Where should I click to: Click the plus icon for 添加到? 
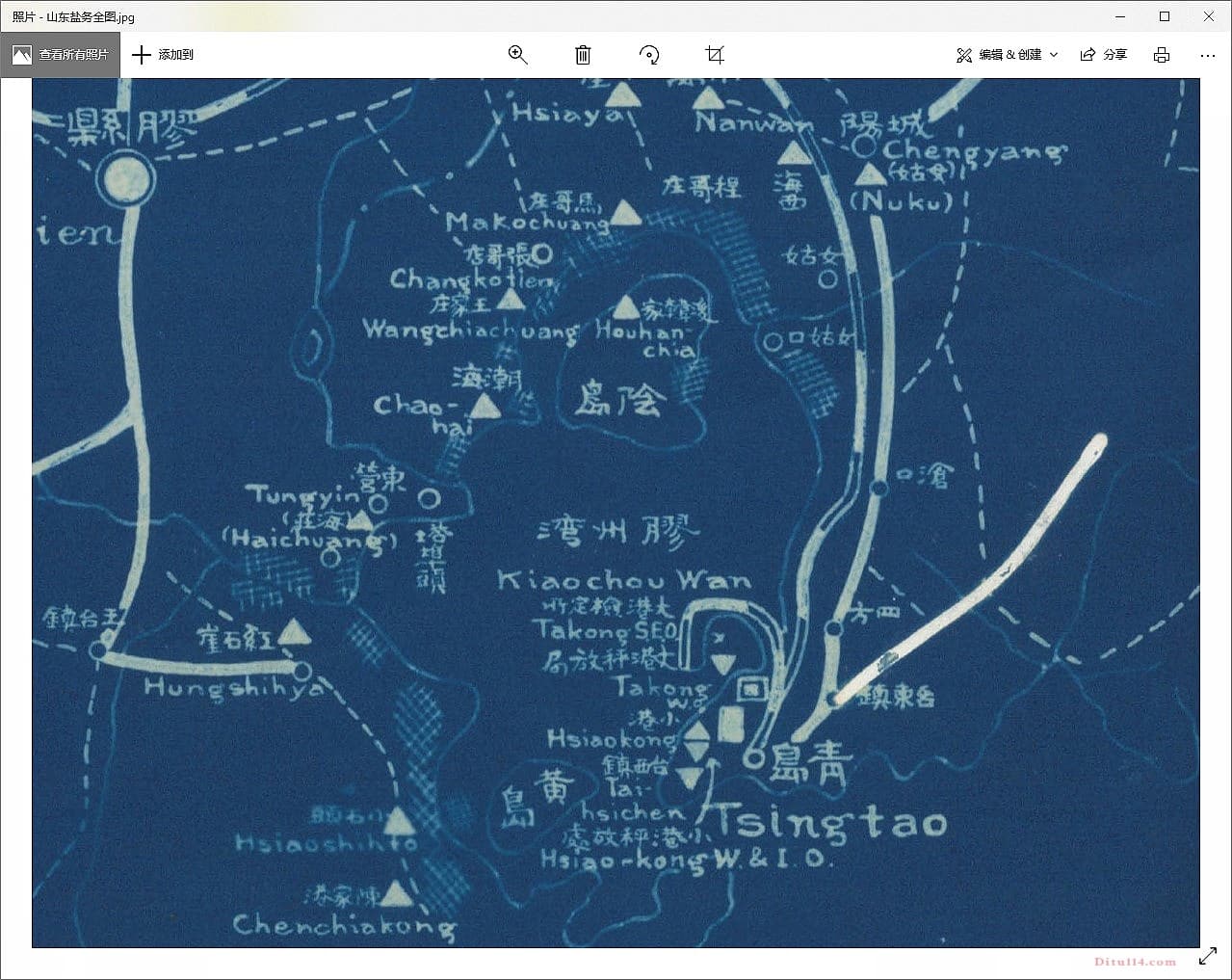(142, 55)
